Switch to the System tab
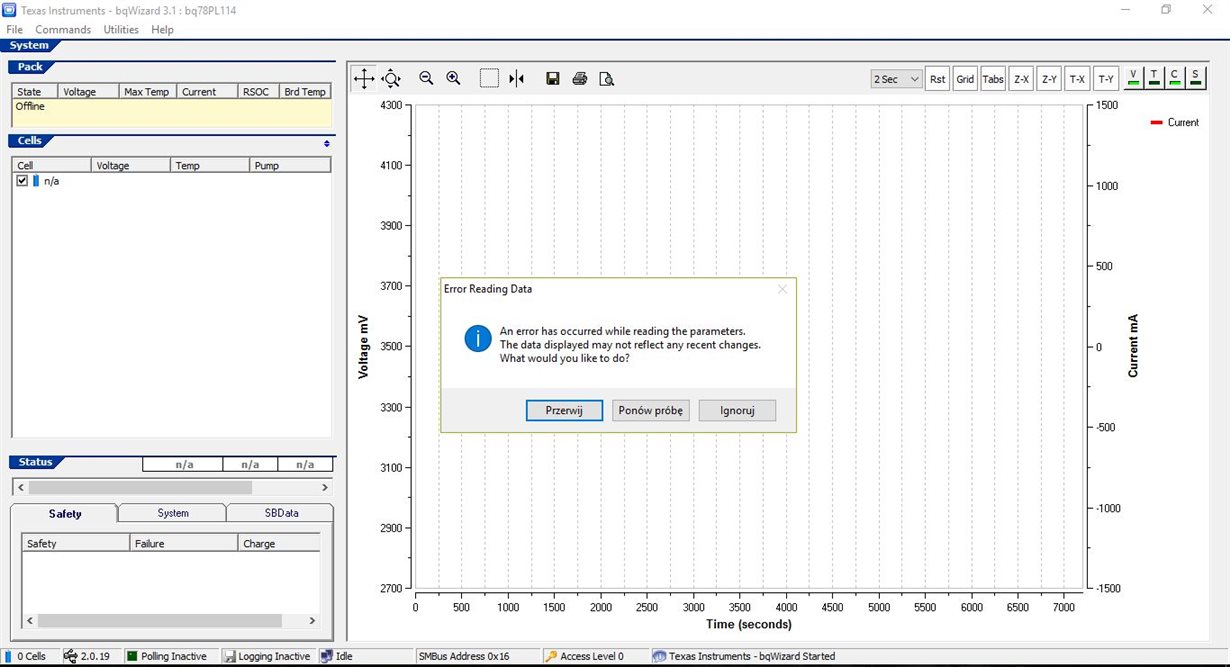Screen dimensions: 1230x667 [x=173, y=513]
